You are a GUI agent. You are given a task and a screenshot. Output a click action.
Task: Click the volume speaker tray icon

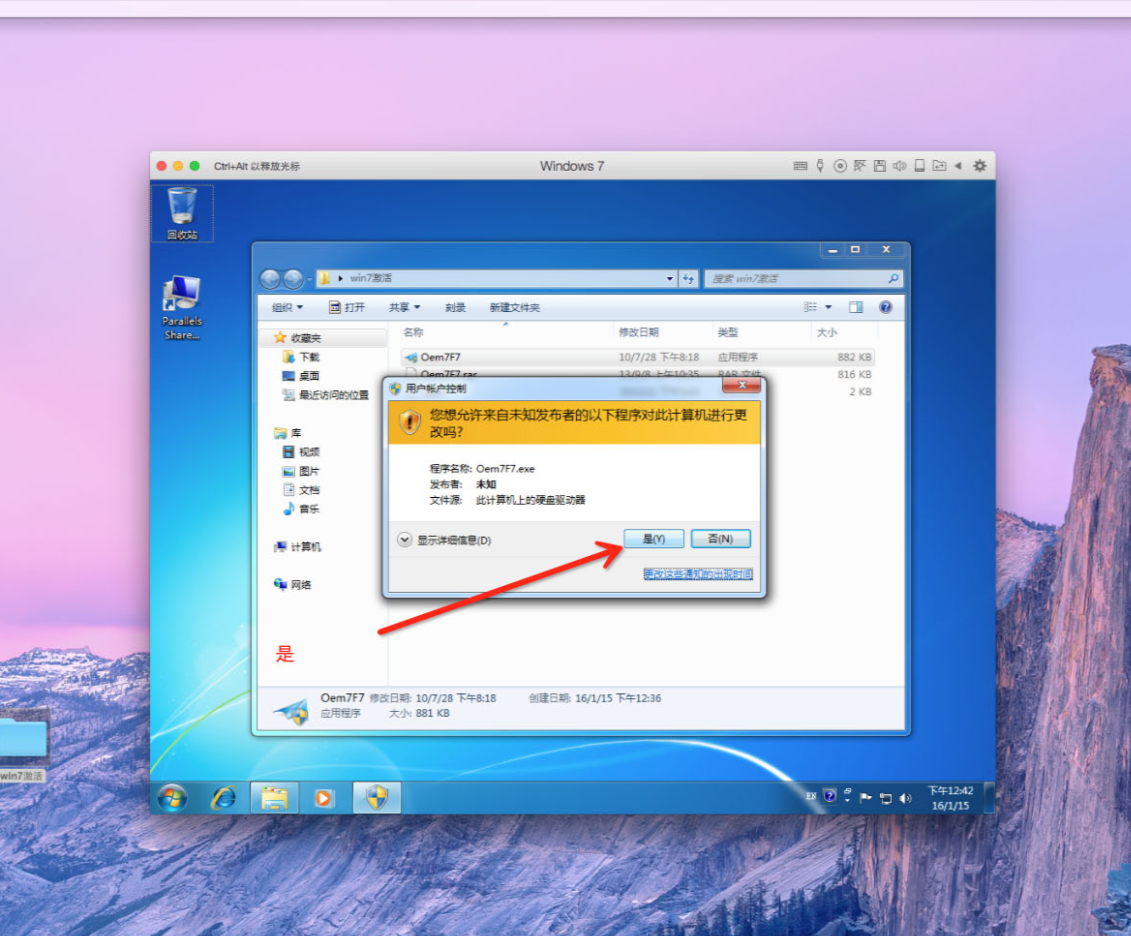click(x=906, y=798)
